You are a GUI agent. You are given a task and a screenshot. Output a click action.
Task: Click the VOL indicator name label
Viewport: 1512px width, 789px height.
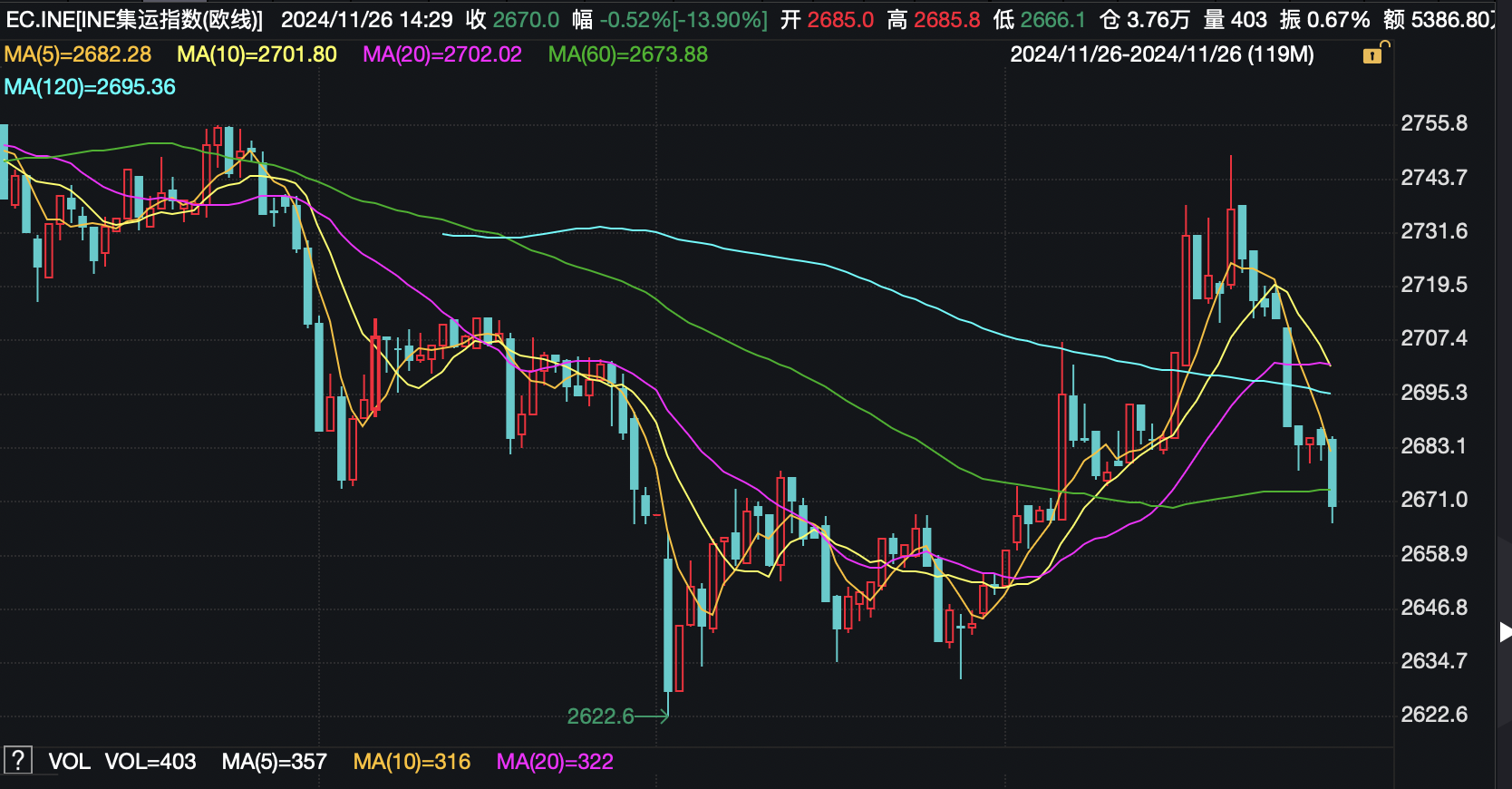tap(69, 762)
